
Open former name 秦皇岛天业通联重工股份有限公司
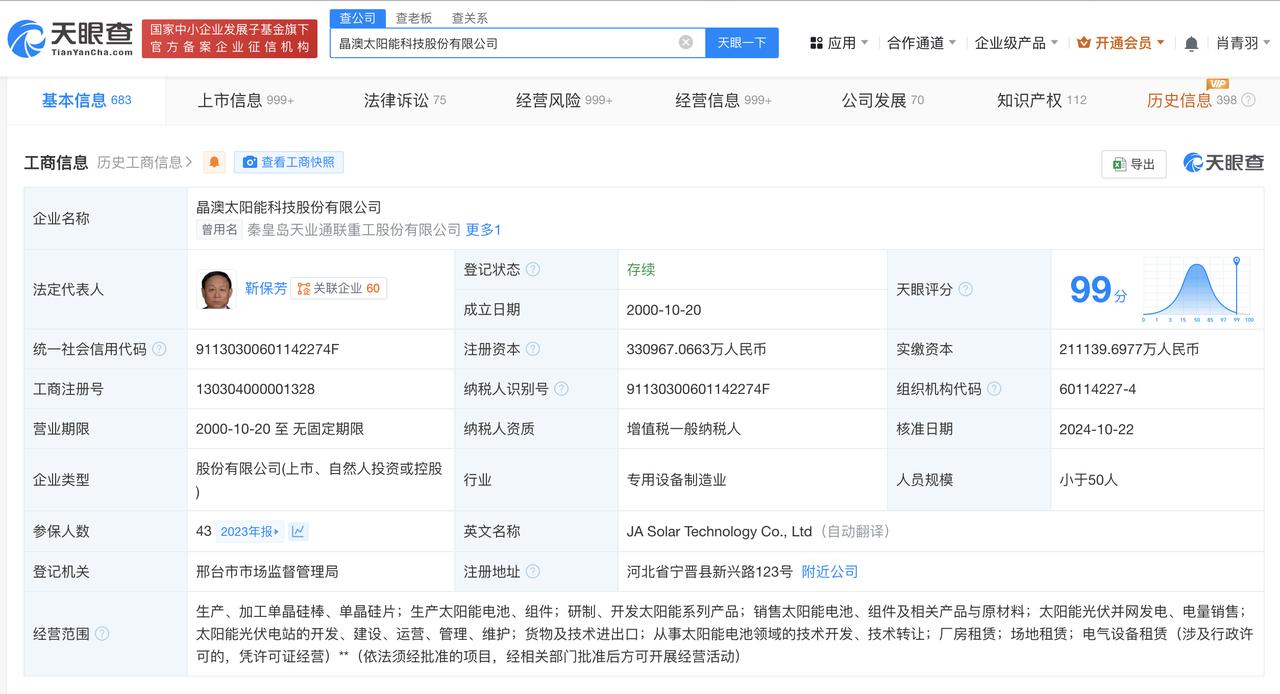coord(354,230)
